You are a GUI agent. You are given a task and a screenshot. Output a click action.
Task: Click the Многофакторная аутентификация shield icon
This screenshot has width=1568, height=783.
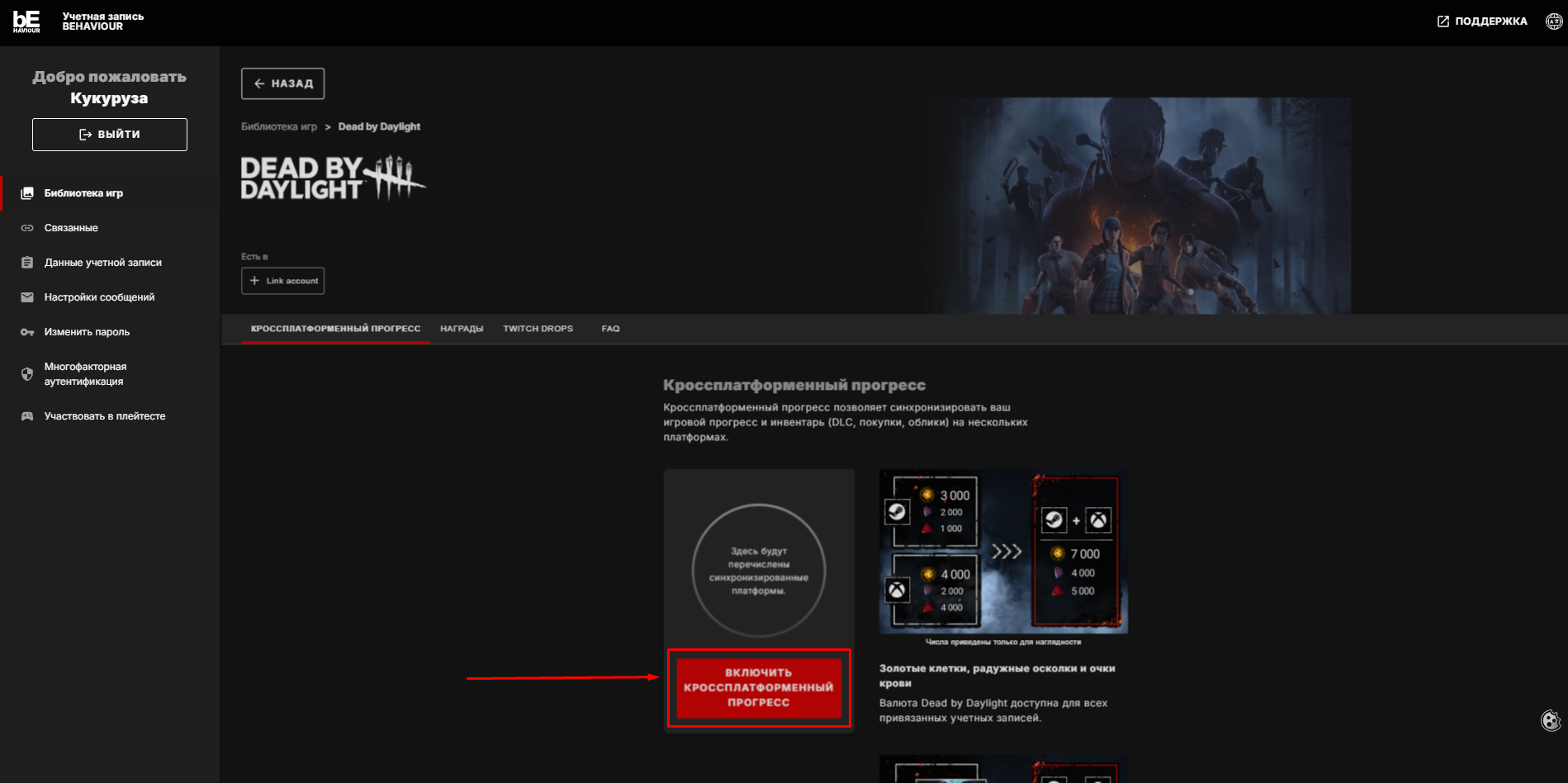point(27,374)
